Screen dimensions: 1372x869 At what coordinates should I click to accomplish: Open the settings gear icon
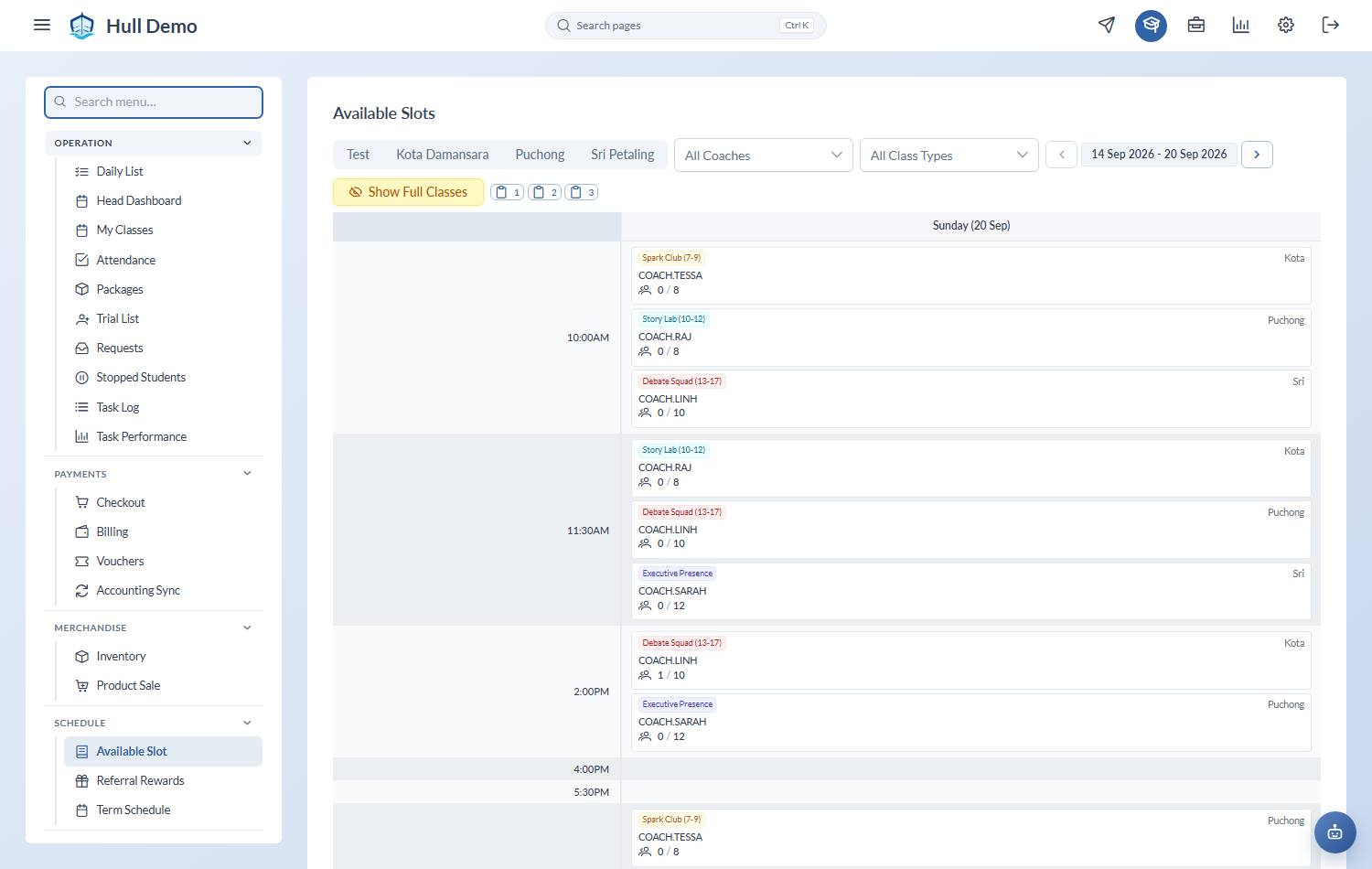[x=1285, y=25]
